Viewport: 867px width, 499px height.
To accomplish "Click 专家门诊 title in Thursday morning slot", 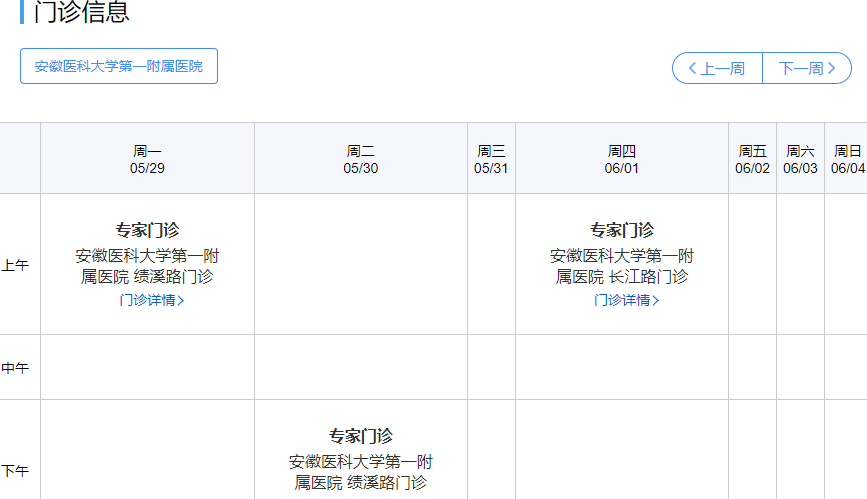I will click(622, 230).
